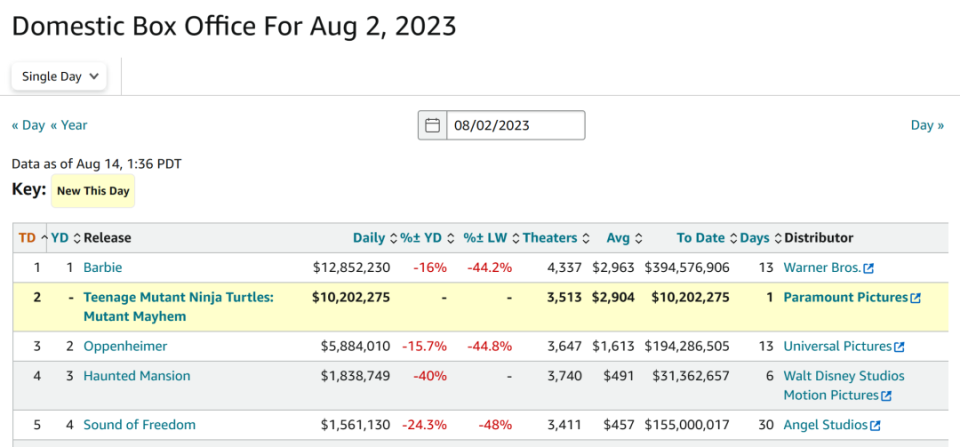Image resolution: width=960 pixels, height=447 pixels.
Task: Click the calendar icon beside the date
Action: (x=433, y=126)
